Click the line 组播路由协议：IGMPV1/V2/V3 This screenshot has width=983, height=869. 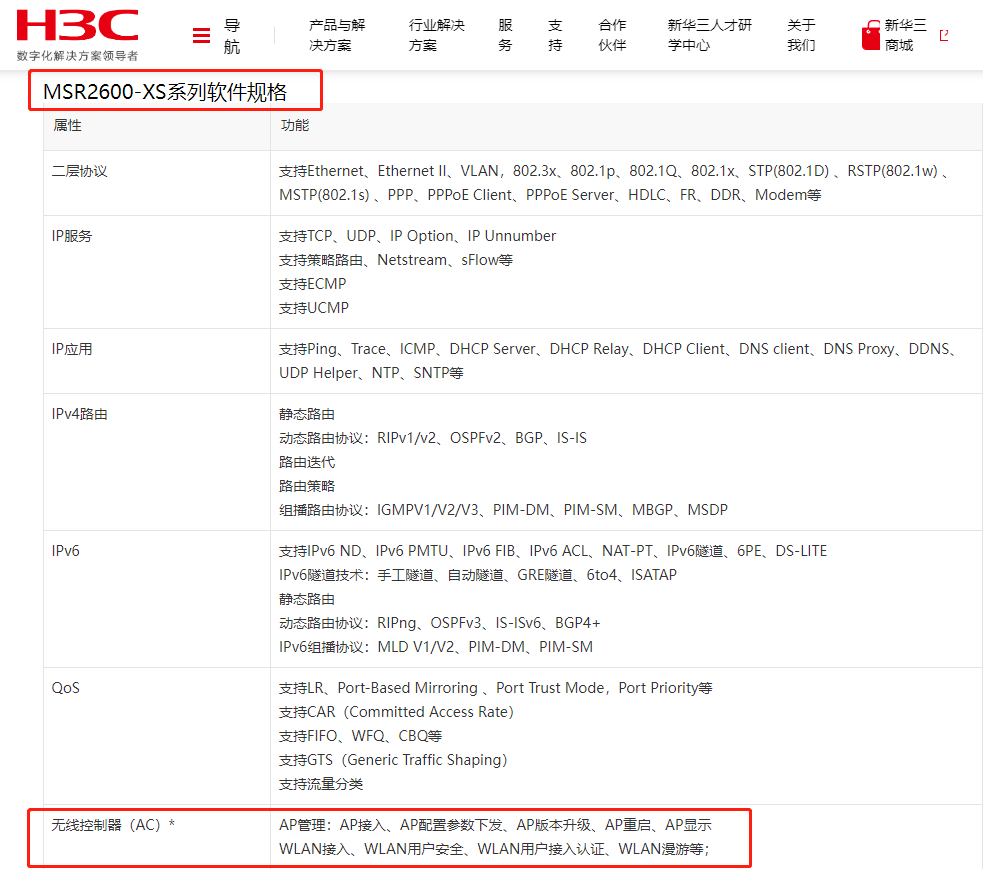coord(503,510)
